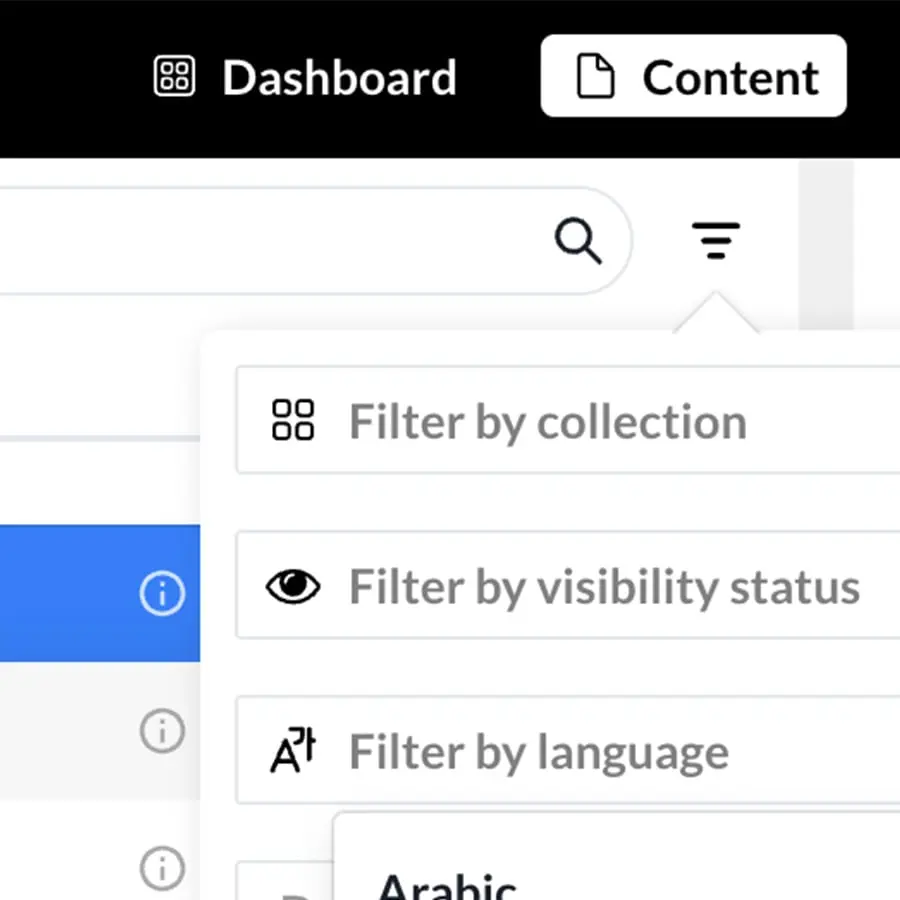The image size is (900, 900).
Task: Click the language translate icon
Action: [x=293, y=752]
